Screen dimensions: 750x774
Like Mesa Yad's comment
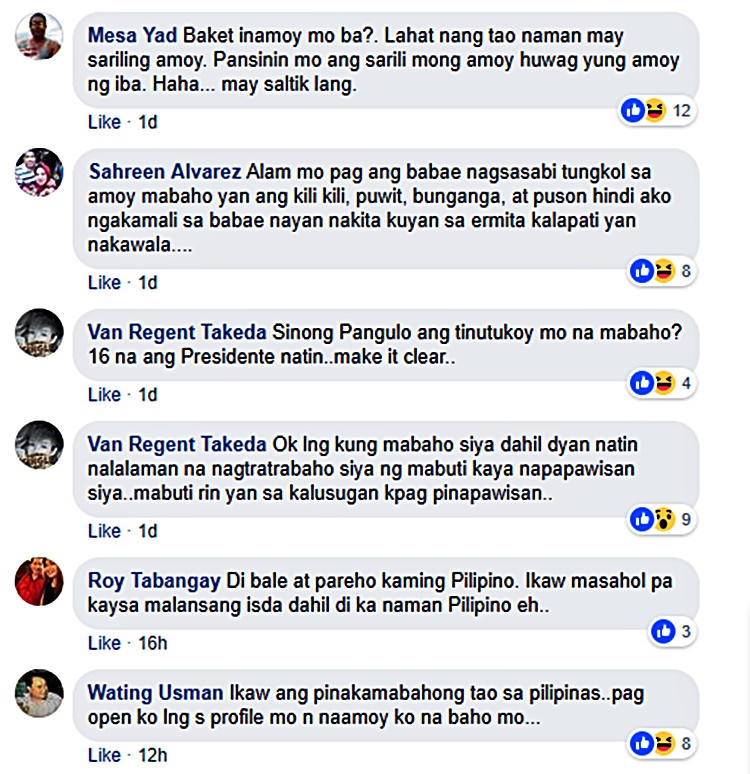coord(104,122)
